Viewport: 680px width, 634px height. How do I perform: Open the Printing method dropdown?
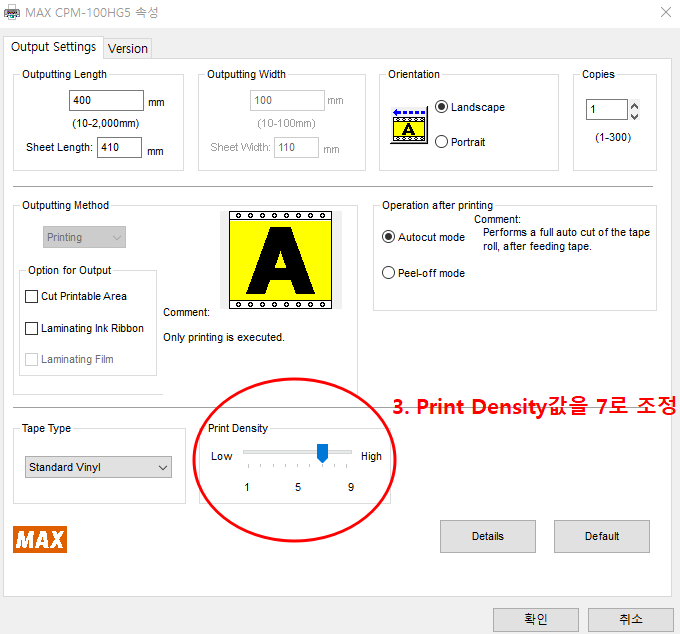pyautogui.click(x=84, y=237)
